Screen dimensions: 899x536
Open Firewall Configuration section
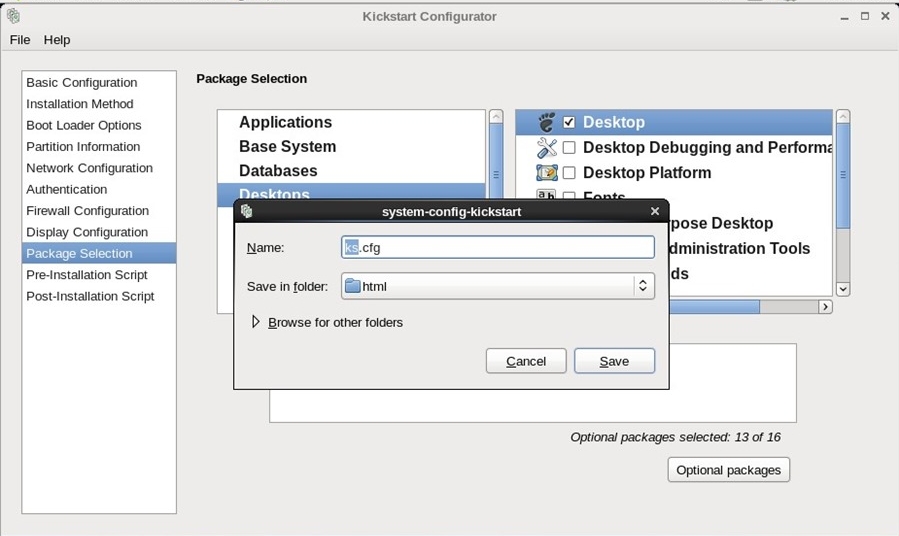point(99,211)
